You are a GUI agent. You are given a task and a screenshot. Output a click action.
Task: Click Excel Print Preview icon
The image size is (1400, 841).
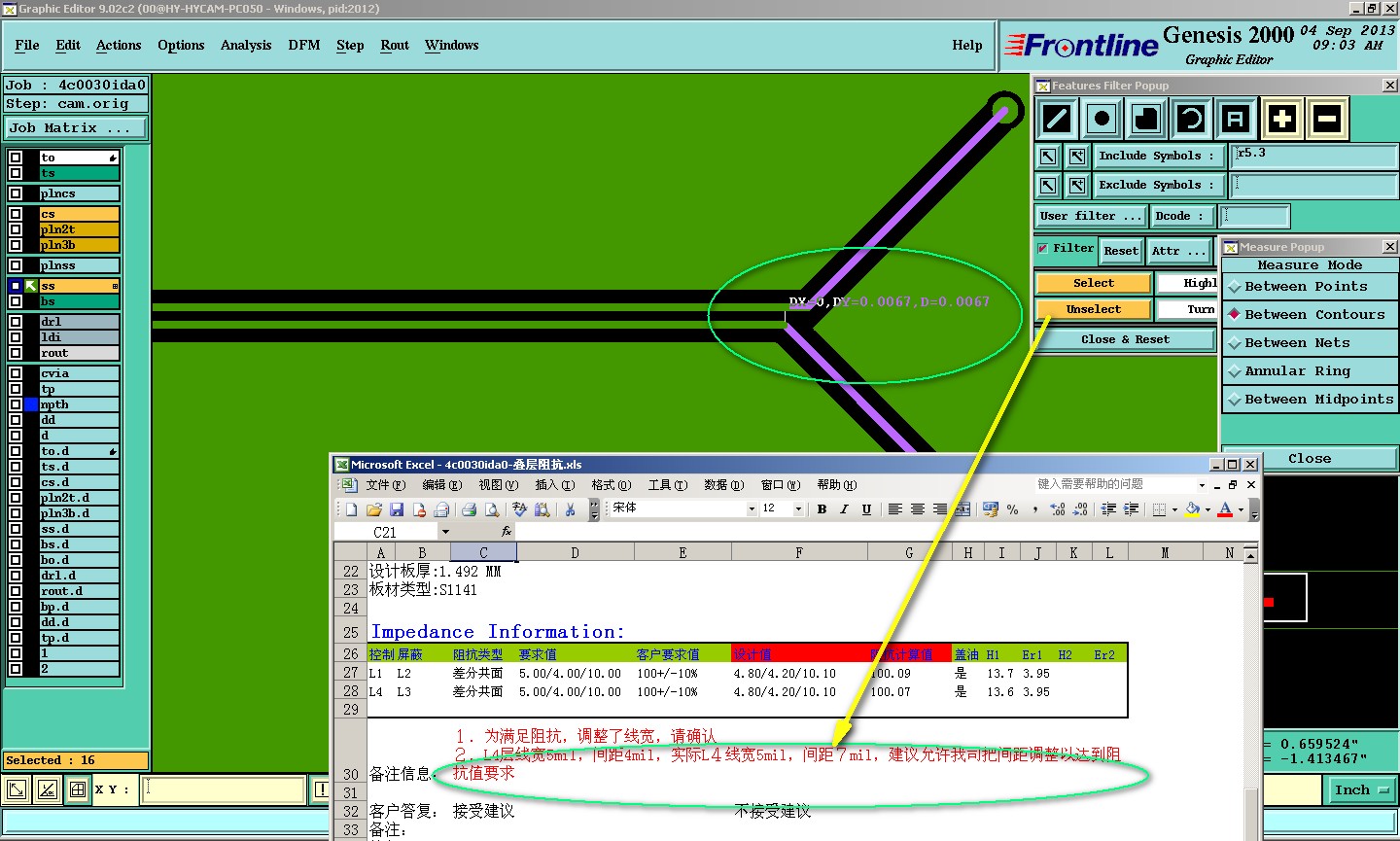tap(492, 509)
